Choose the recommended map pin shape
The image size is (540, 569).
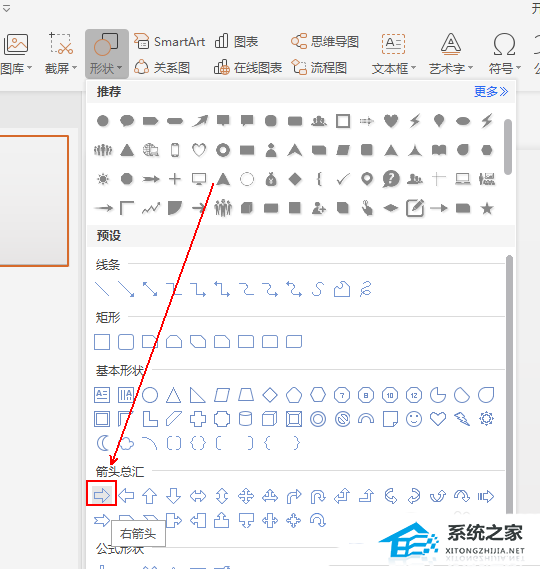point(367,179)
